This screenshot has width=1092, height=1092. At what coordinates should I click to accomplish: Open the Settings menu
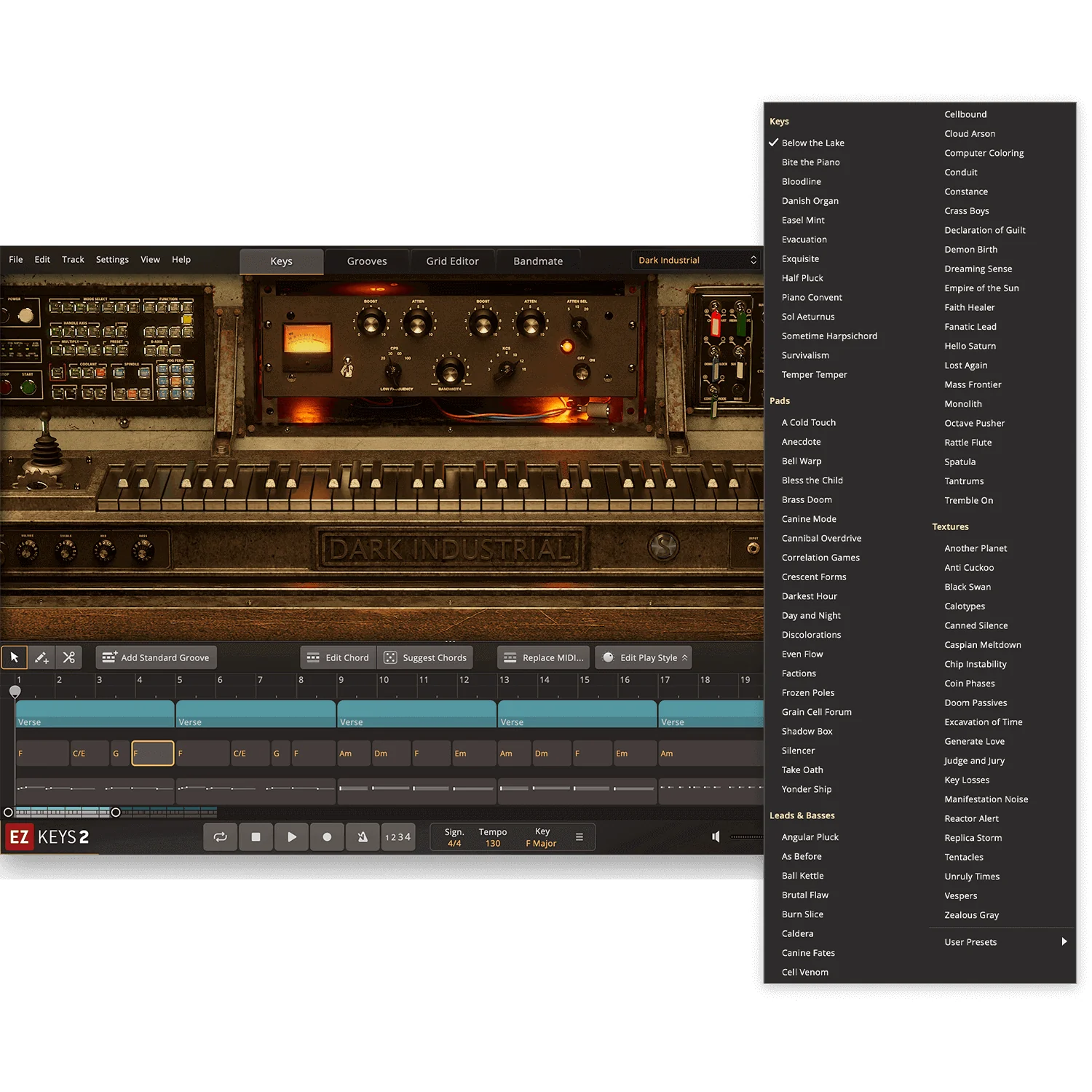112,260
